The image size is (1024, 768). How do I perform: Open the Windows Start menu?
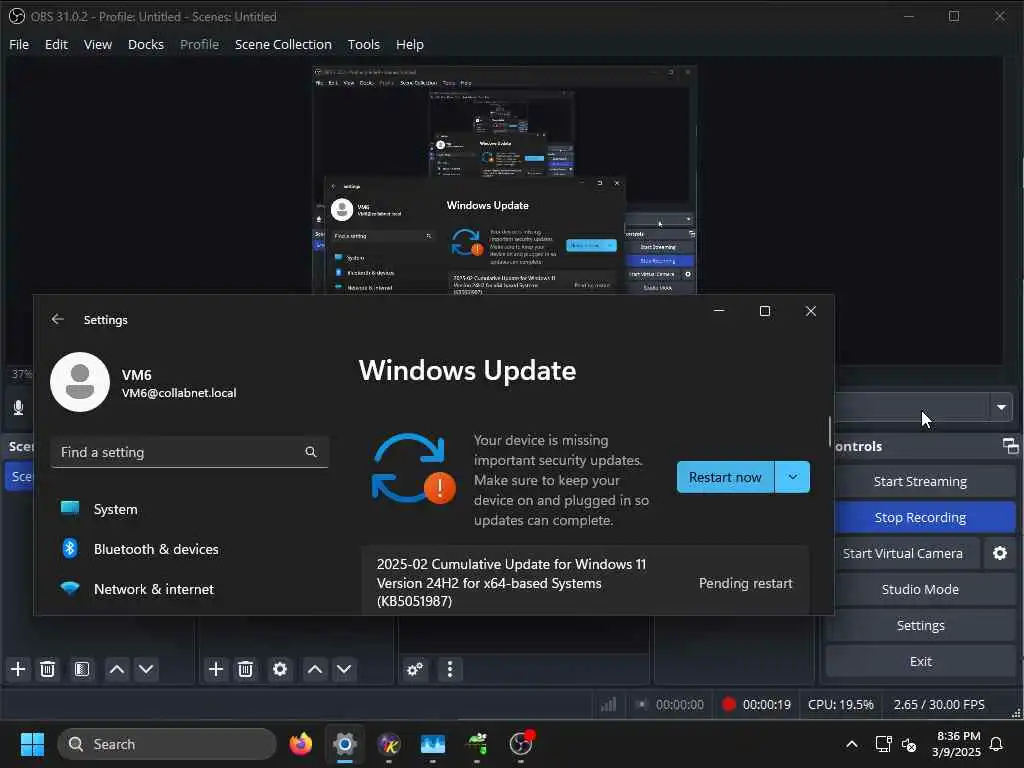(32, 744)
